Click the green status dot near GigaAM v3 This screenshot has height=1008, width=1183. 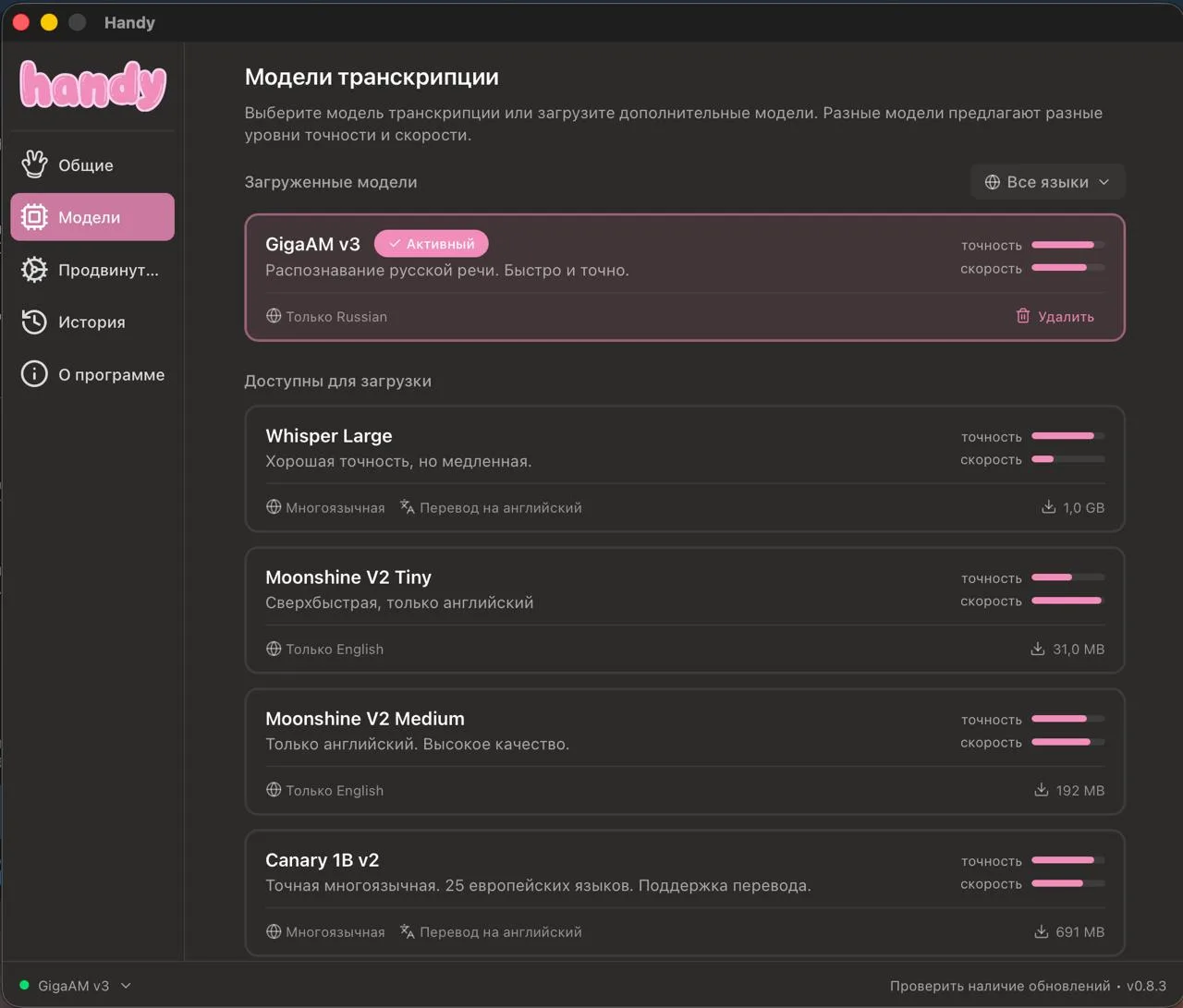24,985
